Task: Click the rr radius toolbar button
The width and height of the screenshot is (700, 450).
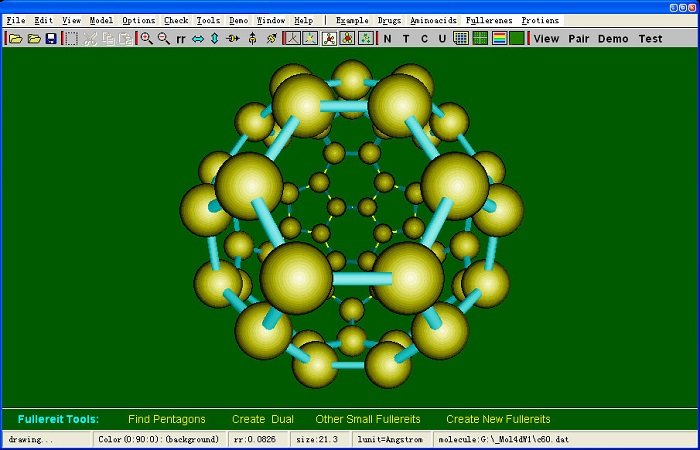Action: pyautogui.click(x=181, y=39)
